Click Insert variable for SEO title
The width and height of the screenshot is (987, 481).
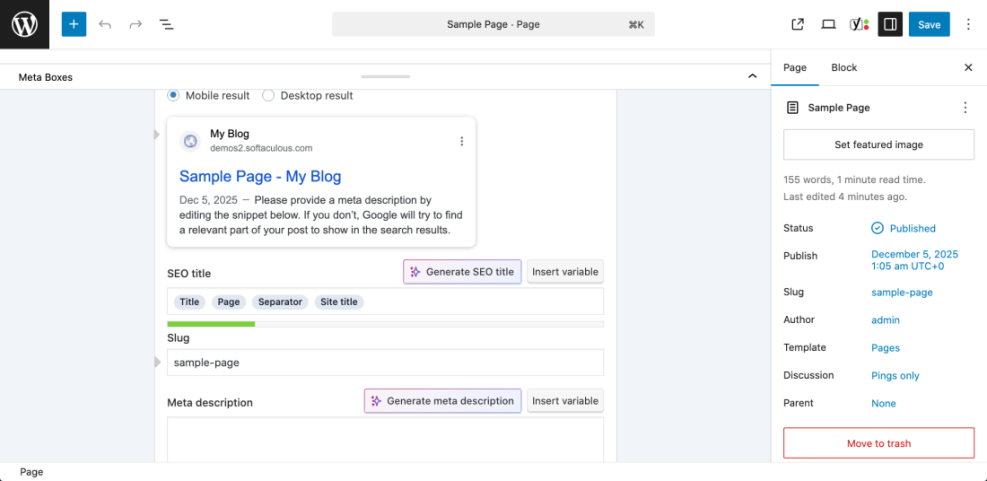click(565, 272)
